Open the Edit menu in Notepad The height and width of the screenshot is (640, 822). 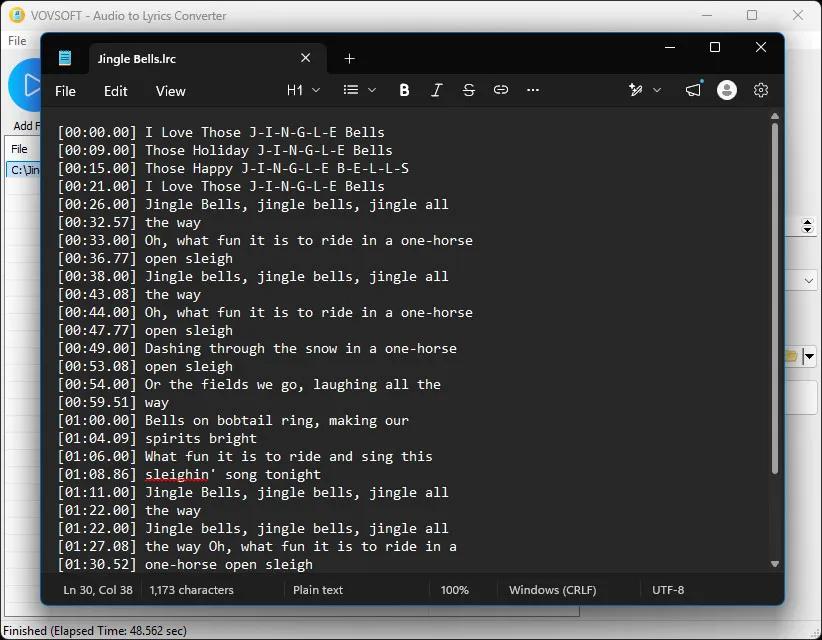(115, 91)
